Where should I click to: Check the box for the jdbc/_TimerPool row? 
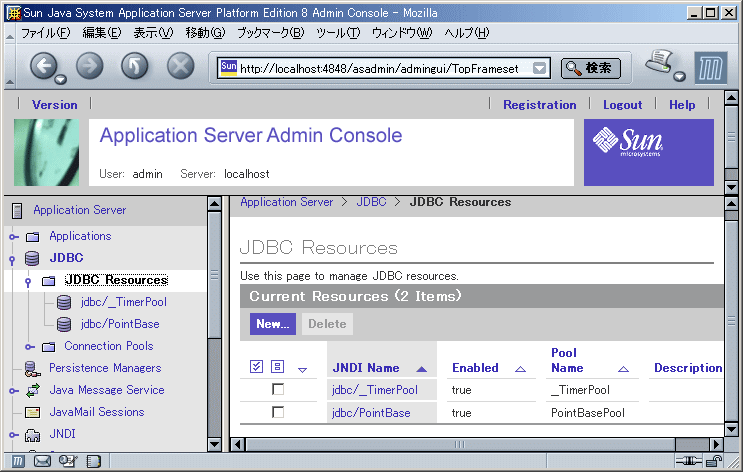coord(278,390)
